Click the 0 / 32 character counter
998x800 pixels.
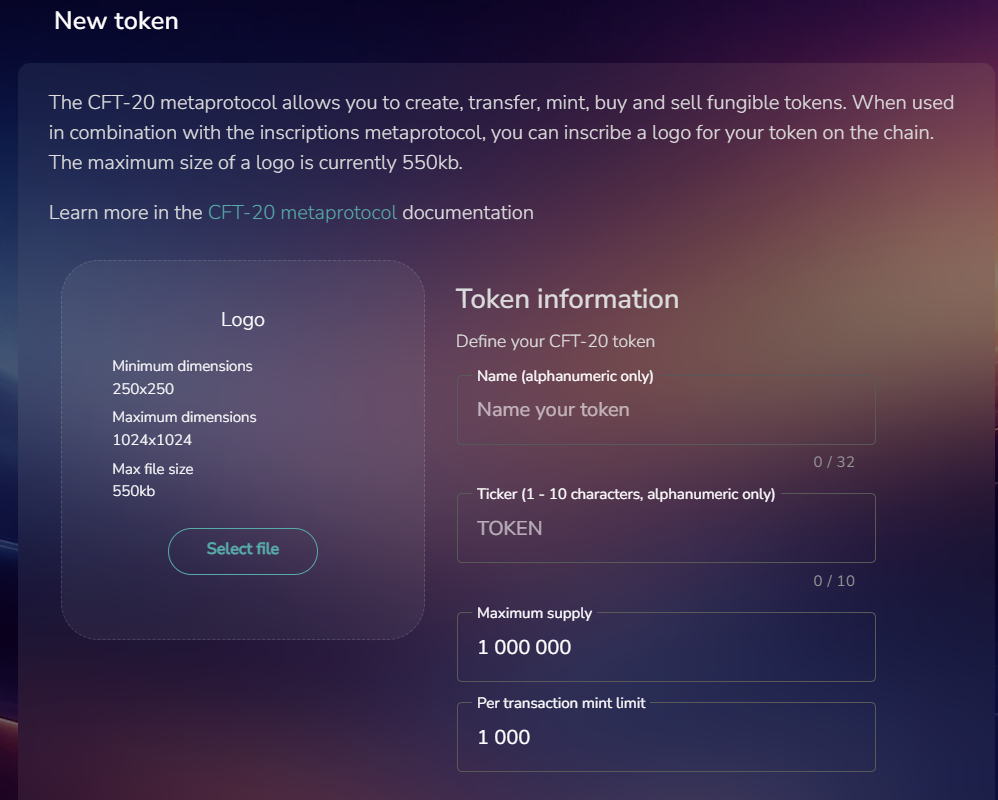(834, 462)
